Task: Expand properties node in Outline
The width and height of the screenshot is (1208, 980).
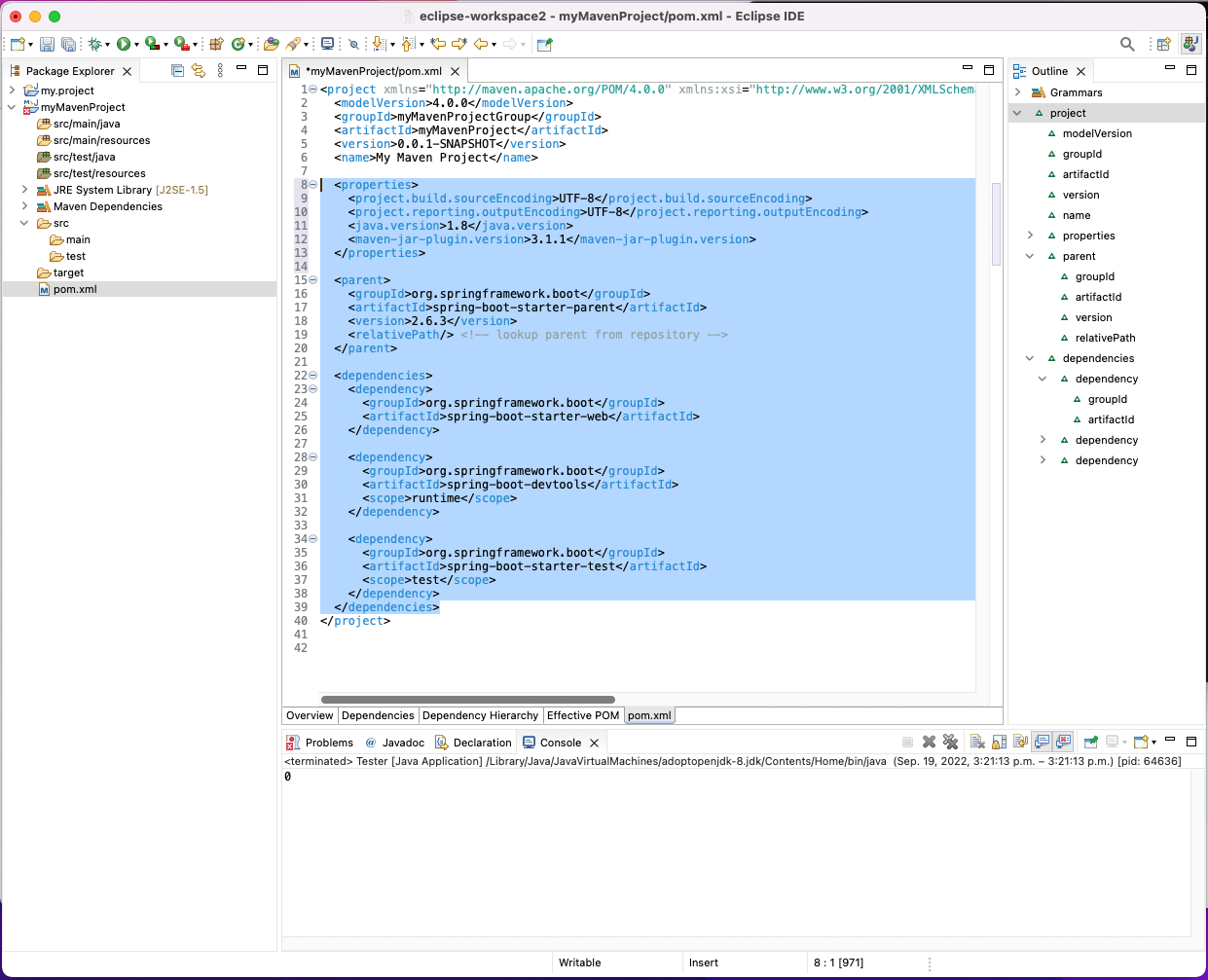Action: tap(1030, 236)
